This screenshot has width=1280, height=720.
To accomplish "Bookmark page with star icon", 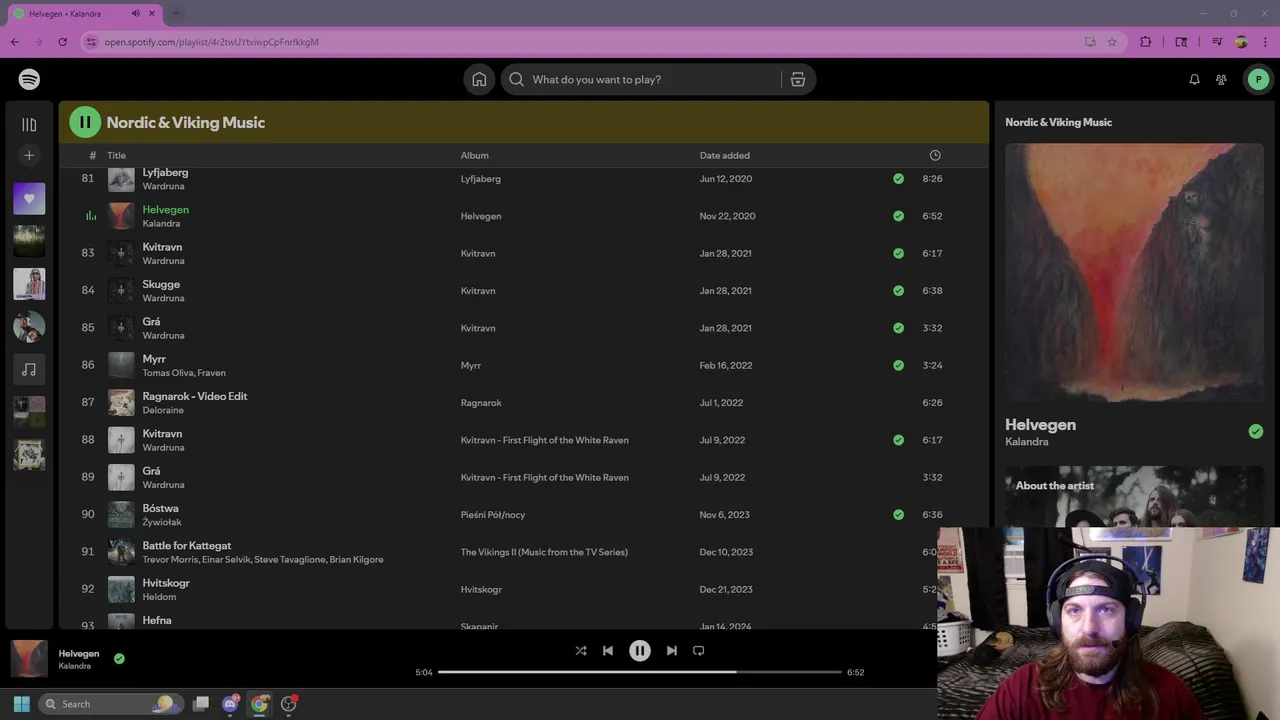I will 1112,42.
